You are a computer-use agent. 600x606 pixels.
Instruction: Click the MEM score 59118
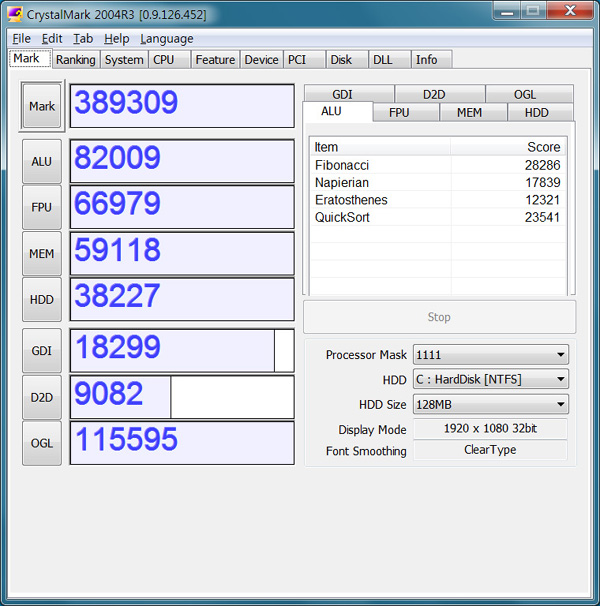click(182, 254)
